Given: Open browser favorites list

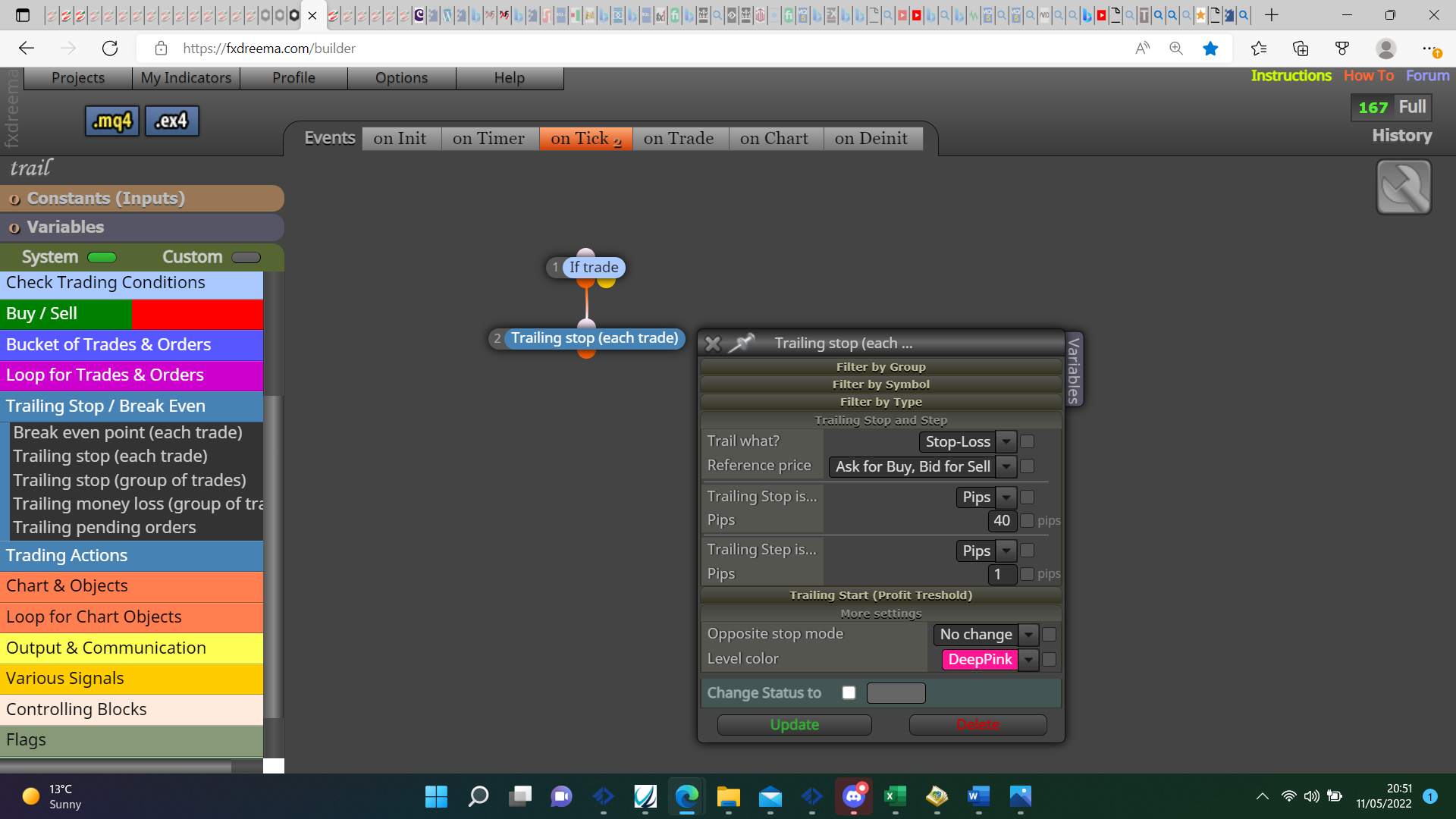Looking at the screenshot, I should [x=1259, y=49].
